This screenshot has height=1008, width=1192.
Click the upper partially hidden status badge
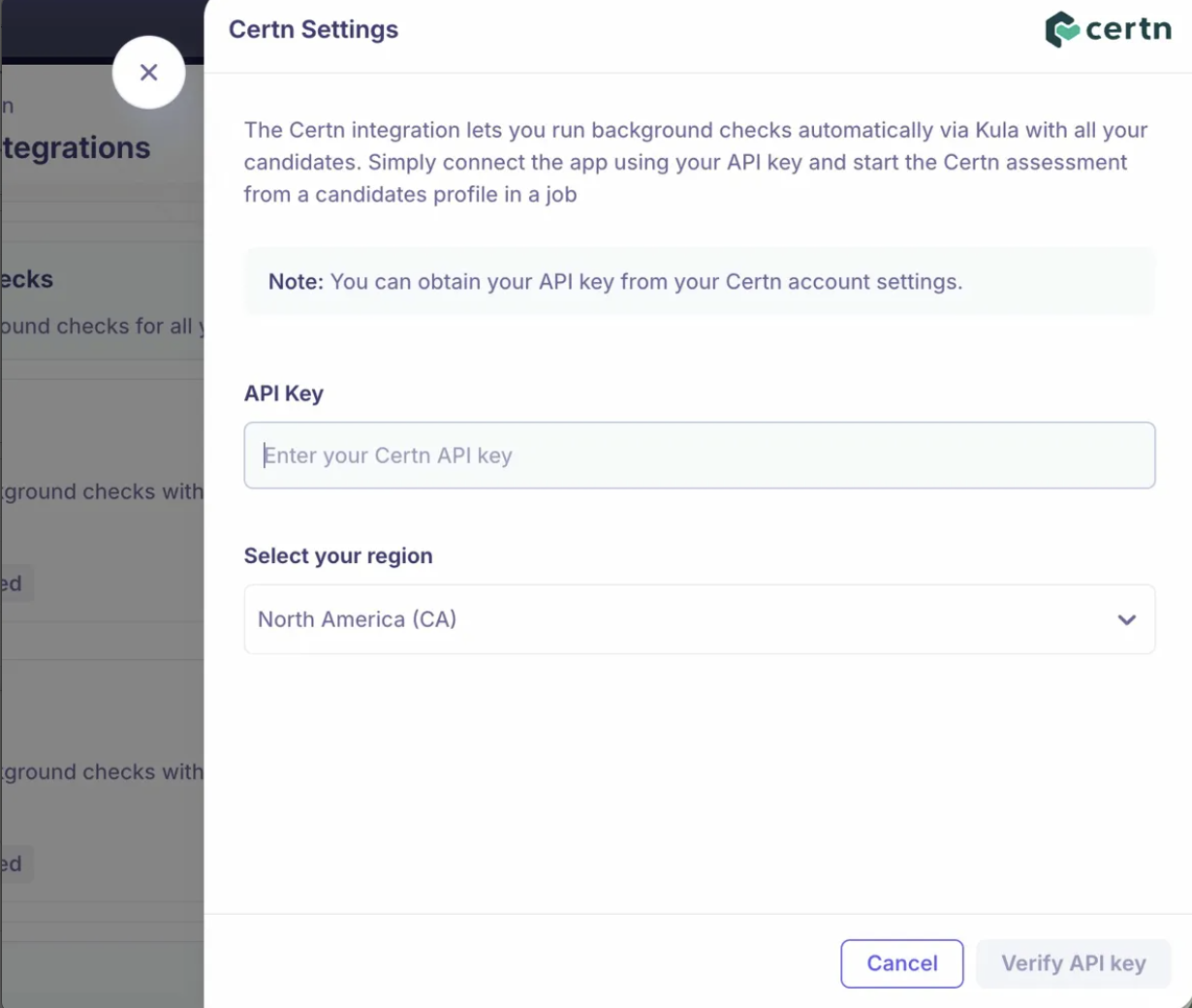pyautogui.click(x=15, y=583)
